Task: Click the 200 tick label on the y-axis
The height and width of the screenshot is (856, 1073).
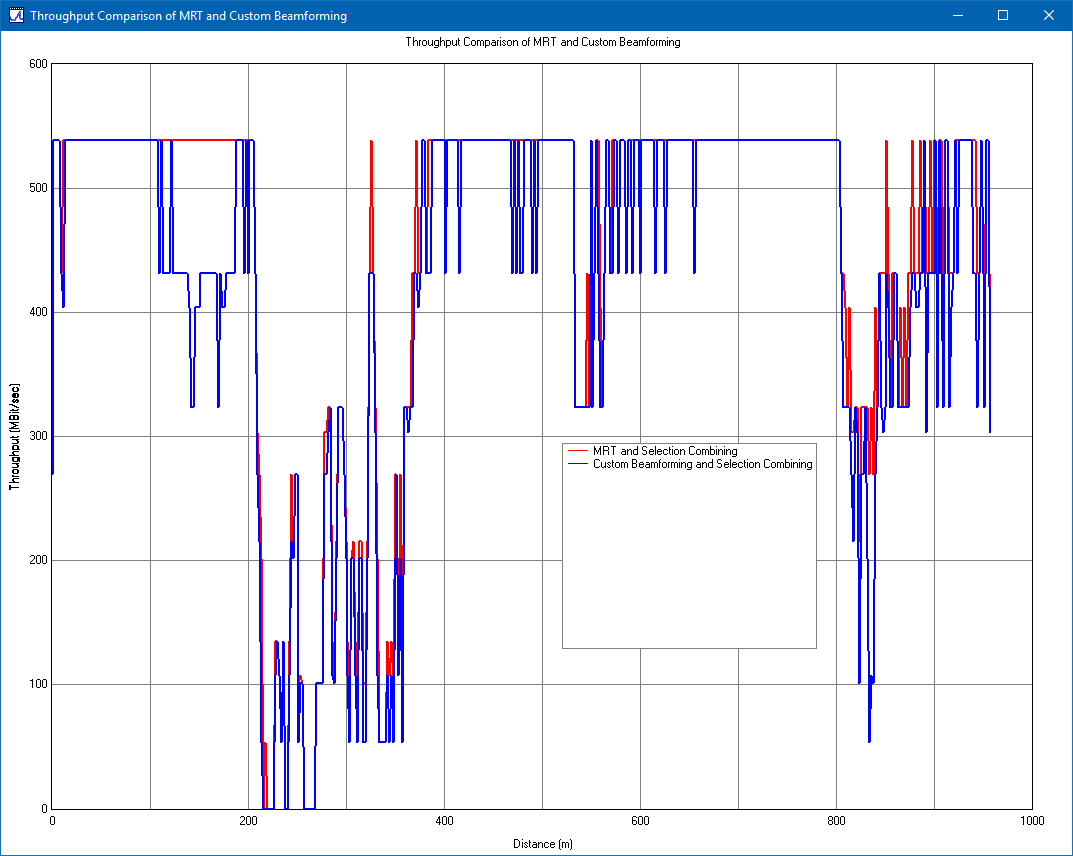Action: click(x=38, y=560)
